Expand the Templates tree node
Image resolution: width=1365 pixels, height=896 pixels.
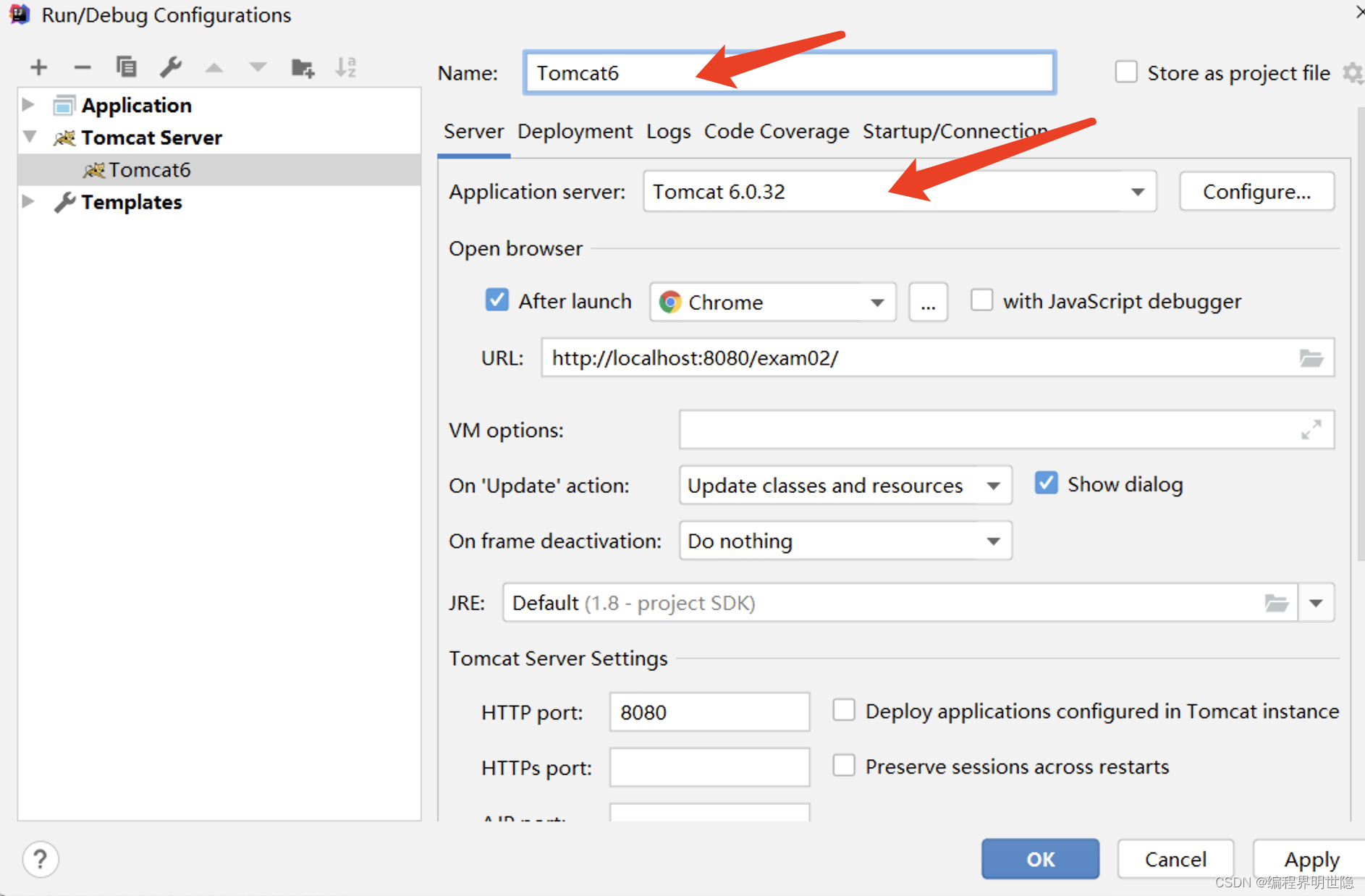[x=29, y=201]
